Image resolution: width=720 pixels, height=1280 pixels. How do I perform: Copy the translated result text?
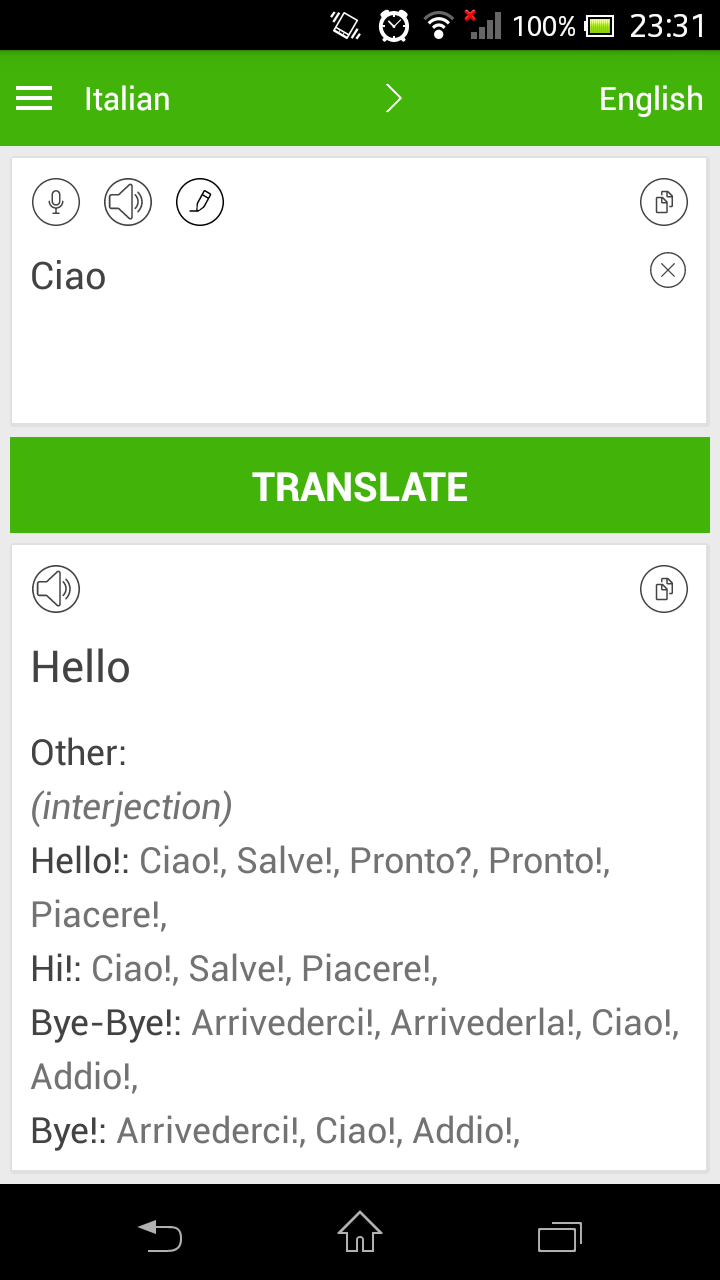664,589
